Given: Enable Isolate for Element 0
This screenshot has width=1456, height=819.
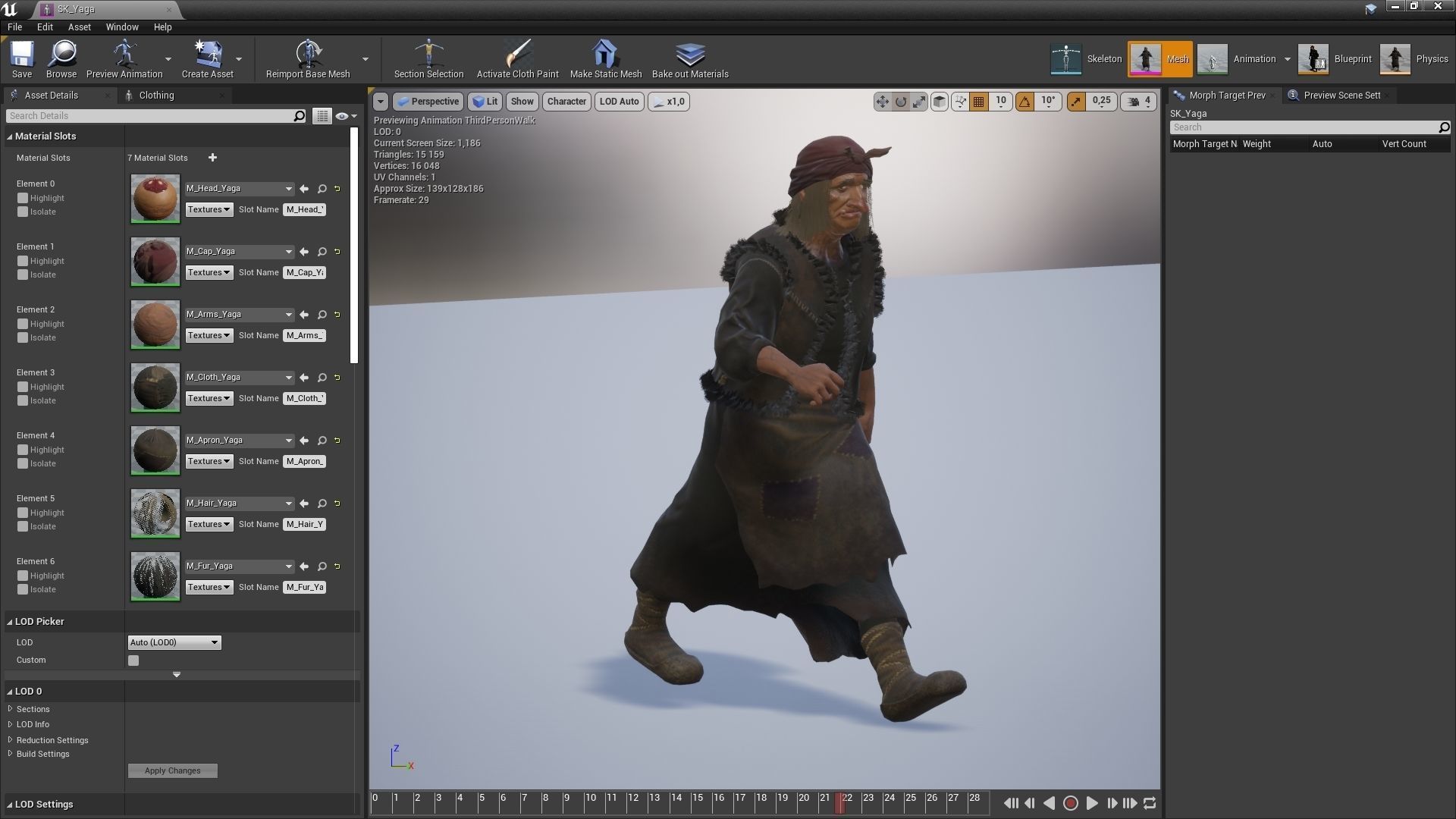Looking at the screenshot, I should [23, 212].
